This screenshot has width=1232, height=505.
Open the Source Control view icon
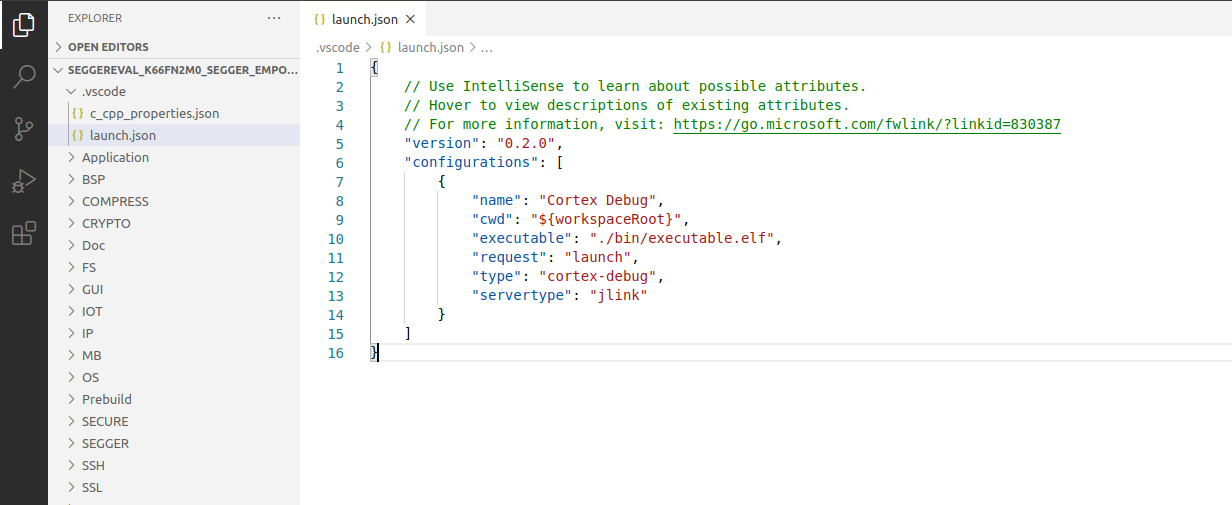click(x=23, y=129)
